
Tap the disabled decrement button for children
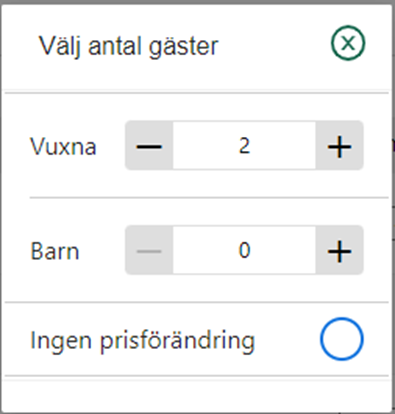pos(149,250)
